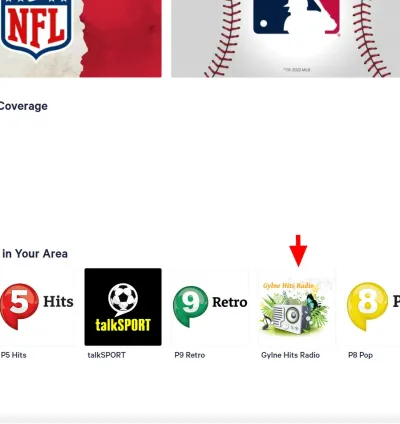Click the yellow talkSPORT wordmark on black tile
Image resolution: width=400 pixels, height=424 pixels.
[123, 325]
